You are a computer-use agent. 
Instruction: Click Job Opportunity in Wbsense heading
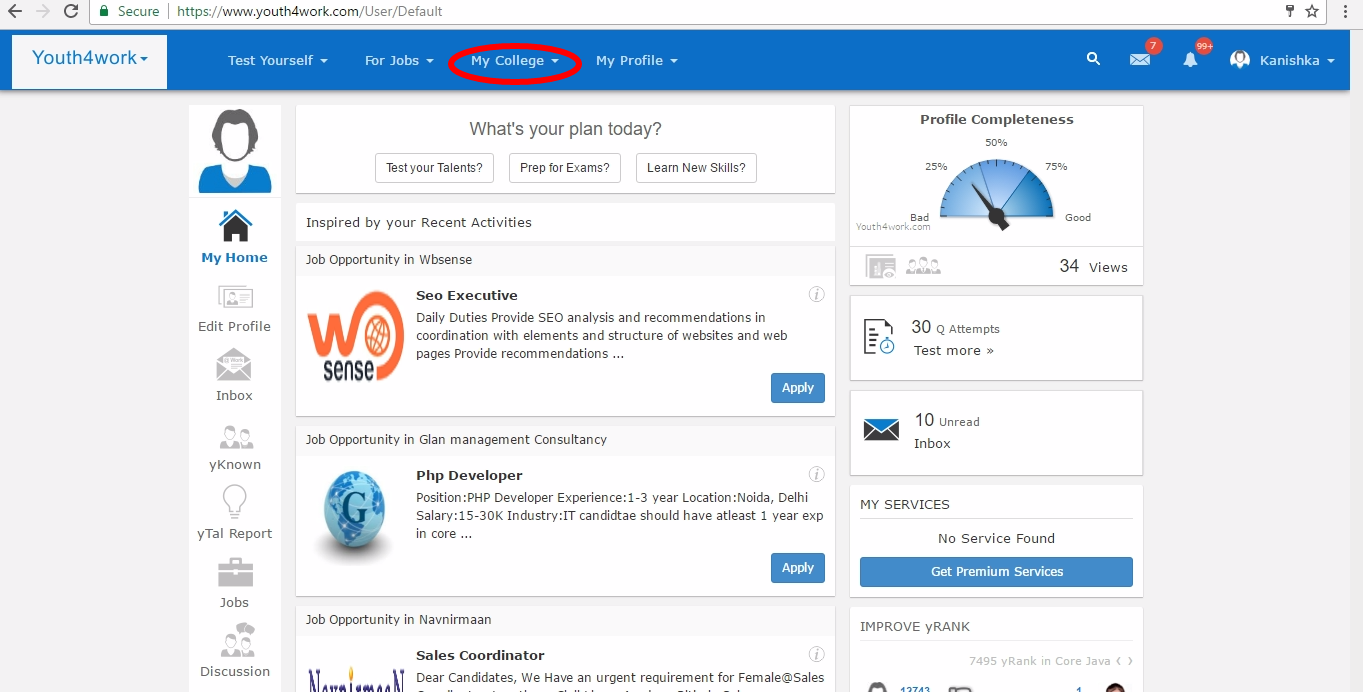389,259
